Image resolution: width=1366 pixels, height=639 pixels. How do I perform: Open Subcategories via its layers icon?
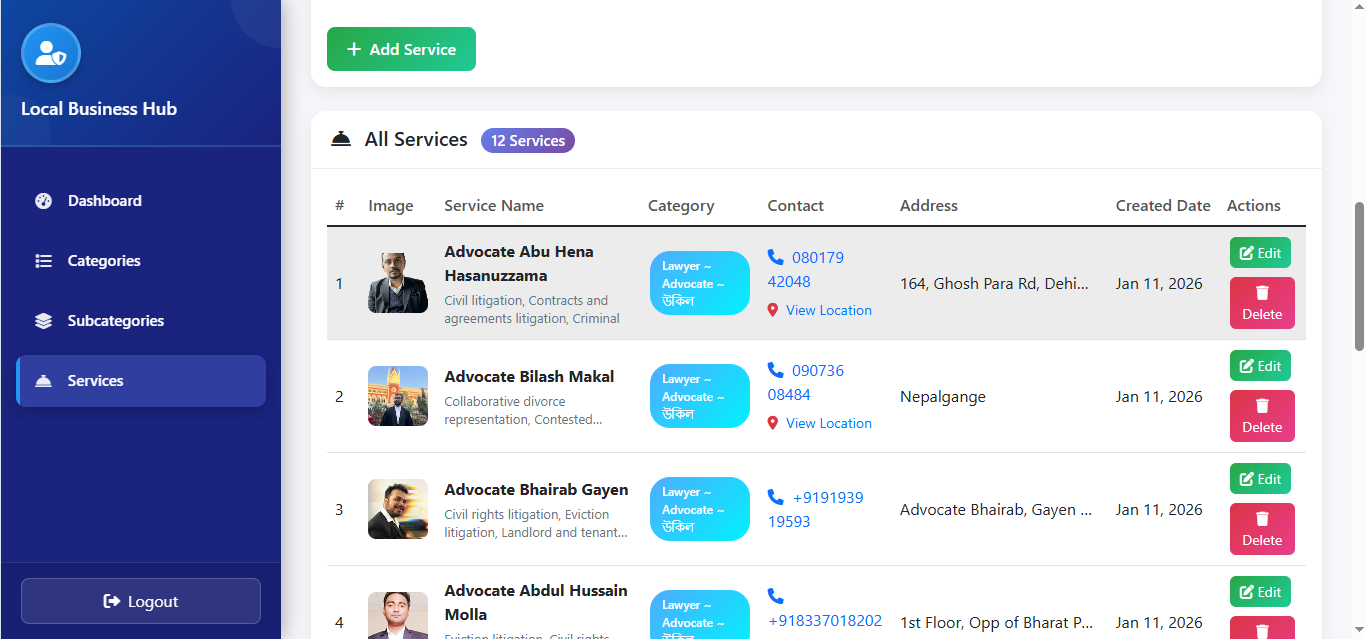coord(43,320)
